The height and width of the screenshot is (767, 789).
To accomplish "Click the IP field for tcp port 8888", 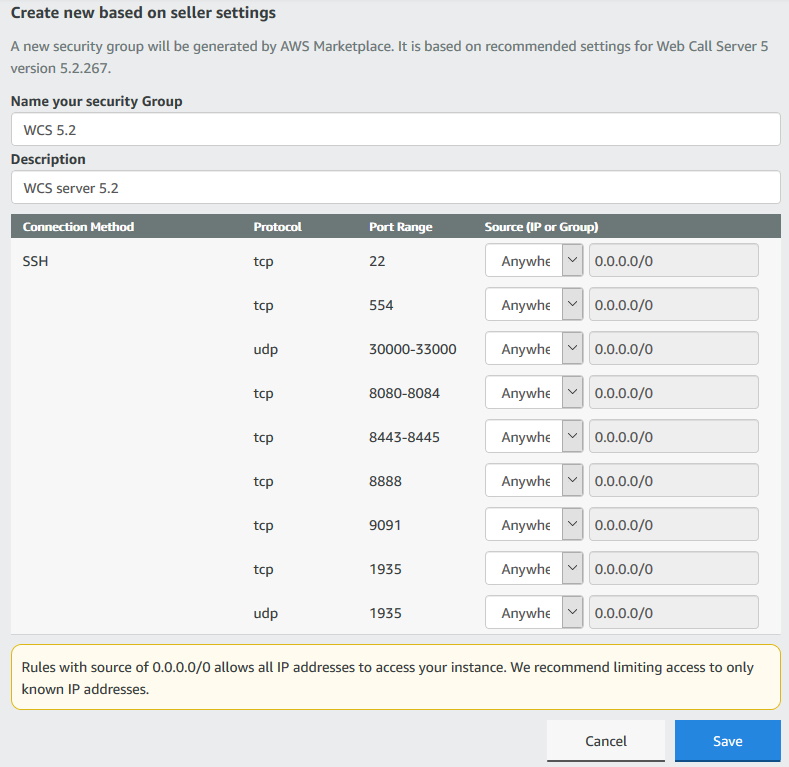I will (673, 481).
